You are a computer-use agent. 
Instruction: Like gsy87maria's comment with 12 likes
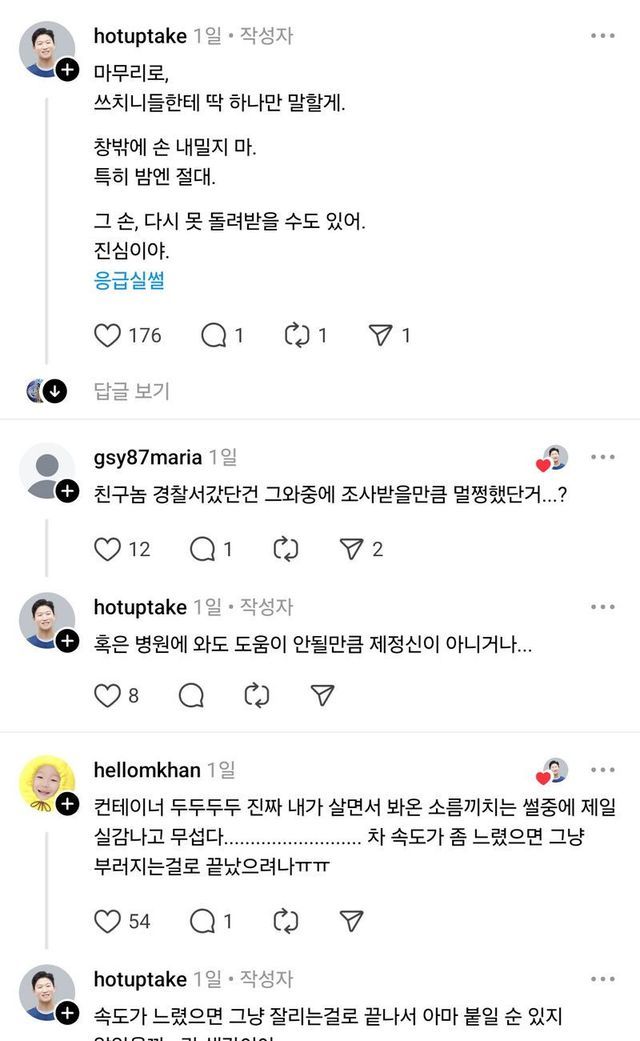(x=108, y=549)
